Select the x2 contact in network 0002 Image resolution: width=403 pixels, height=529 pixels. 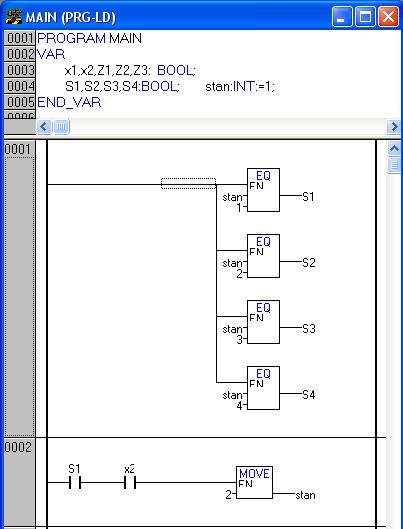click(130, 482)
